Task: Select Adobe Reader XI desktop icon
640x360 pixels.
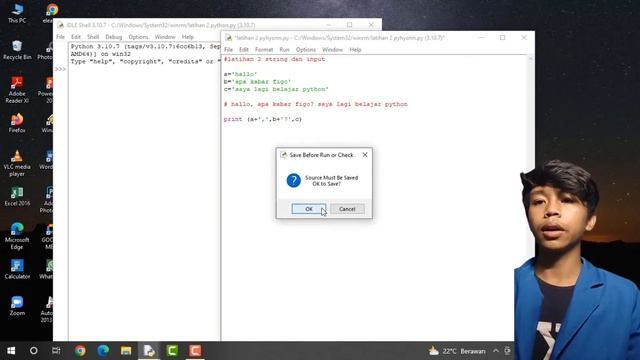Action: tap(17, 90)
